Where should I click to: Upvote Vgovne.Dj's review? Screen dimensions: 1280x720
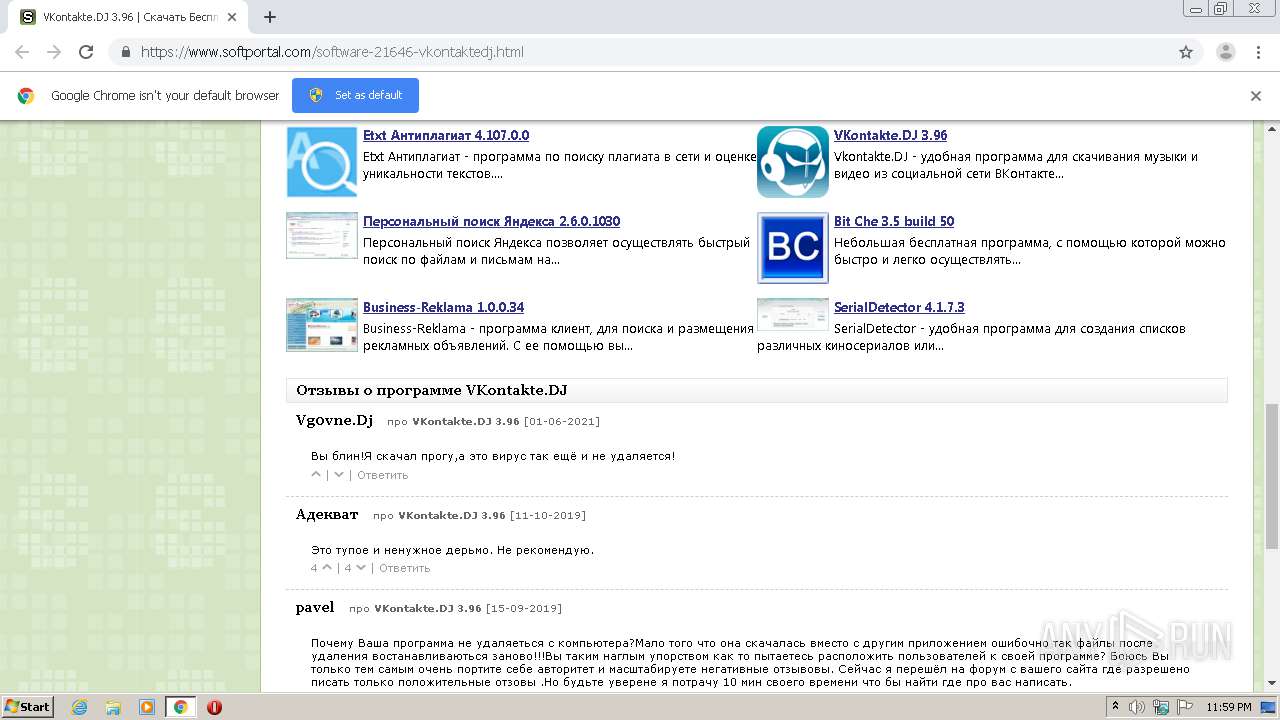pos(317,475)
